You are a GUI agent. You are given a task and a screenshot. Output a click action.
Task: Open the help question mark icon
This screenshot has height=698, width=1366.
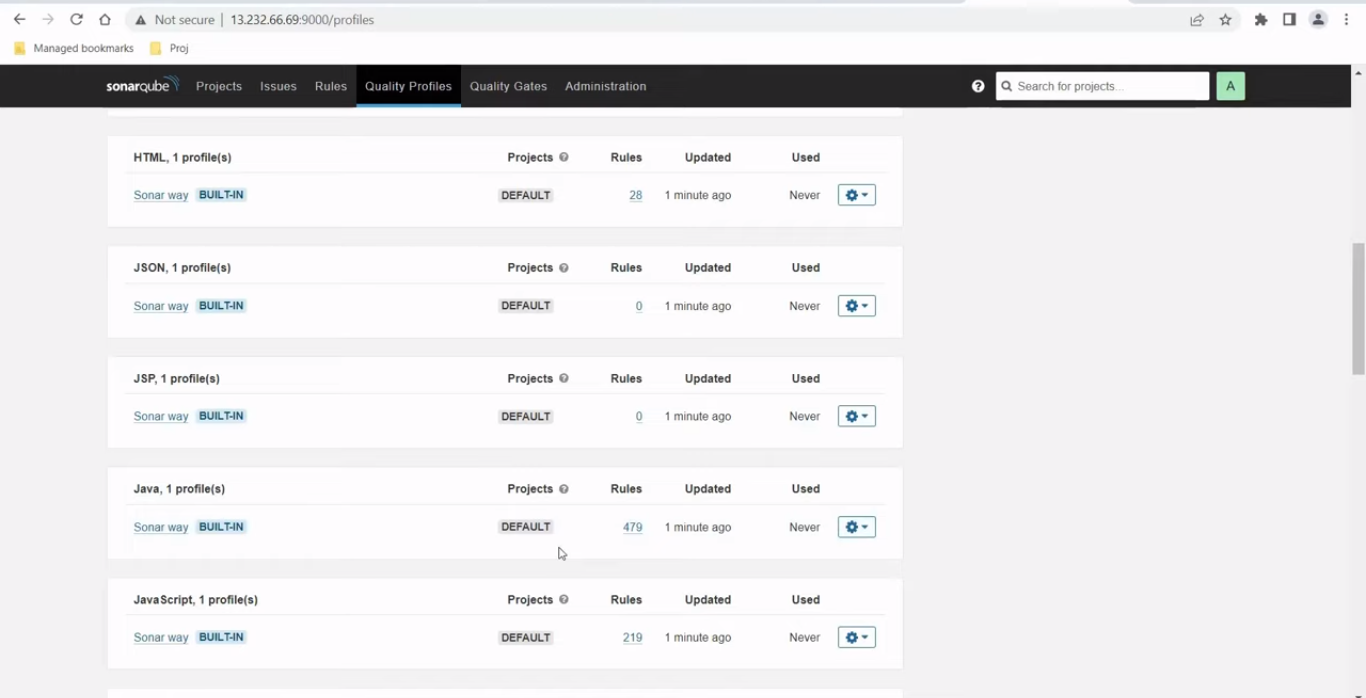coord(978,86)
